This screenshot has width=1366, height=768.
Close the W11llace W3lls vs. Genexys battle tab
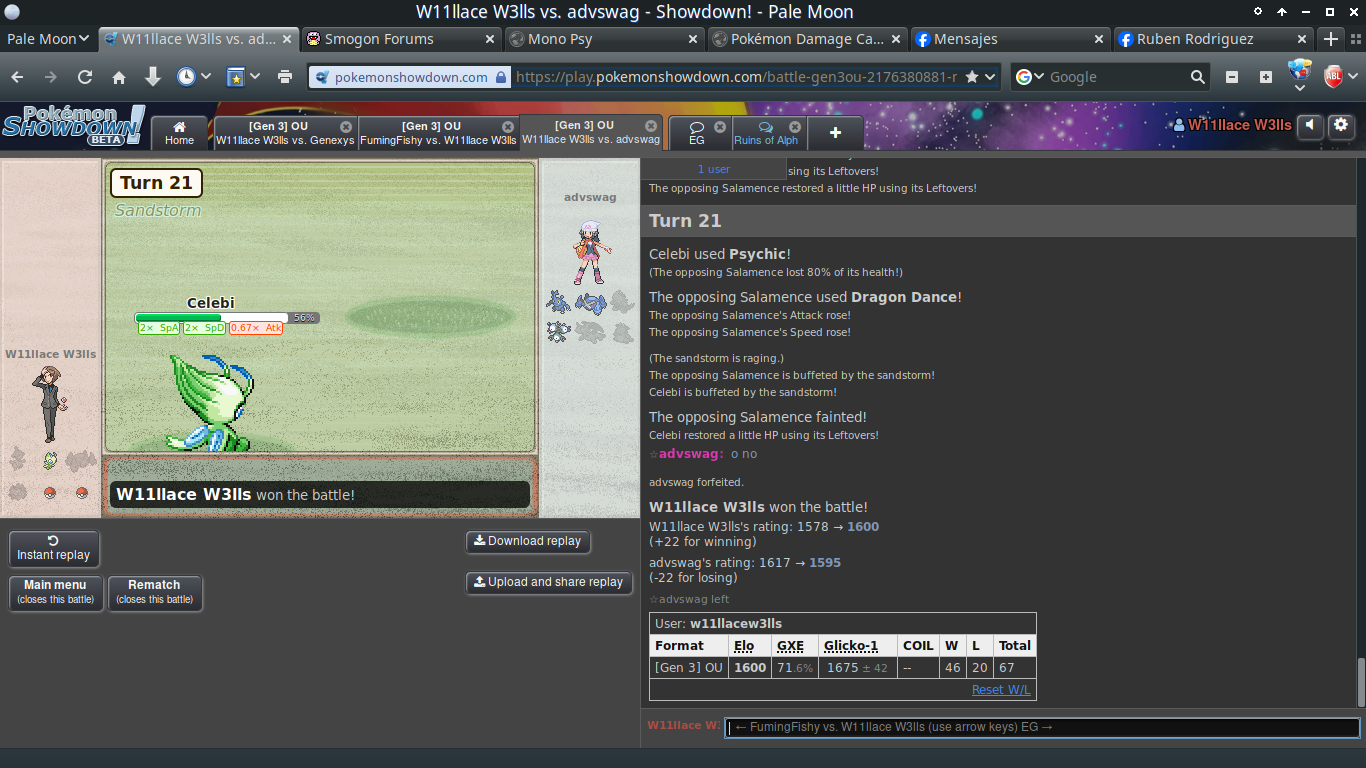346,126
